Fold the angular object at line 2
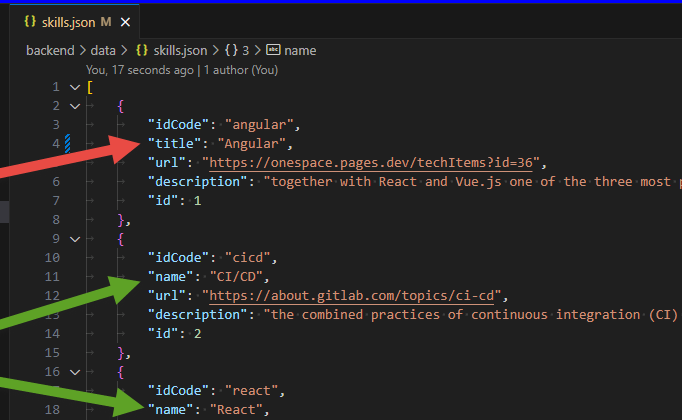682x420 pixels. pos(74,106)
